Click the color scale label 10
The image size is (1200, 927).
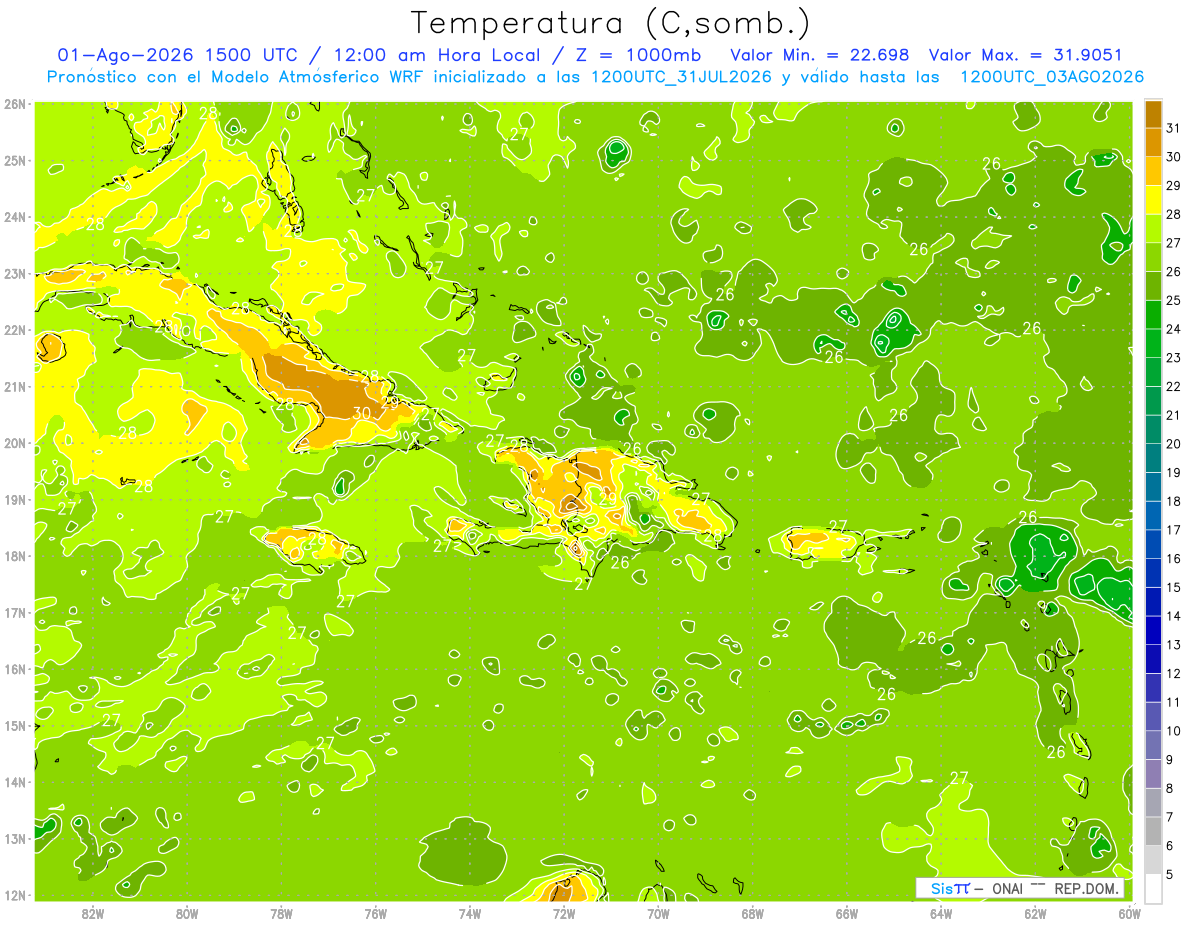point(1174,730)
